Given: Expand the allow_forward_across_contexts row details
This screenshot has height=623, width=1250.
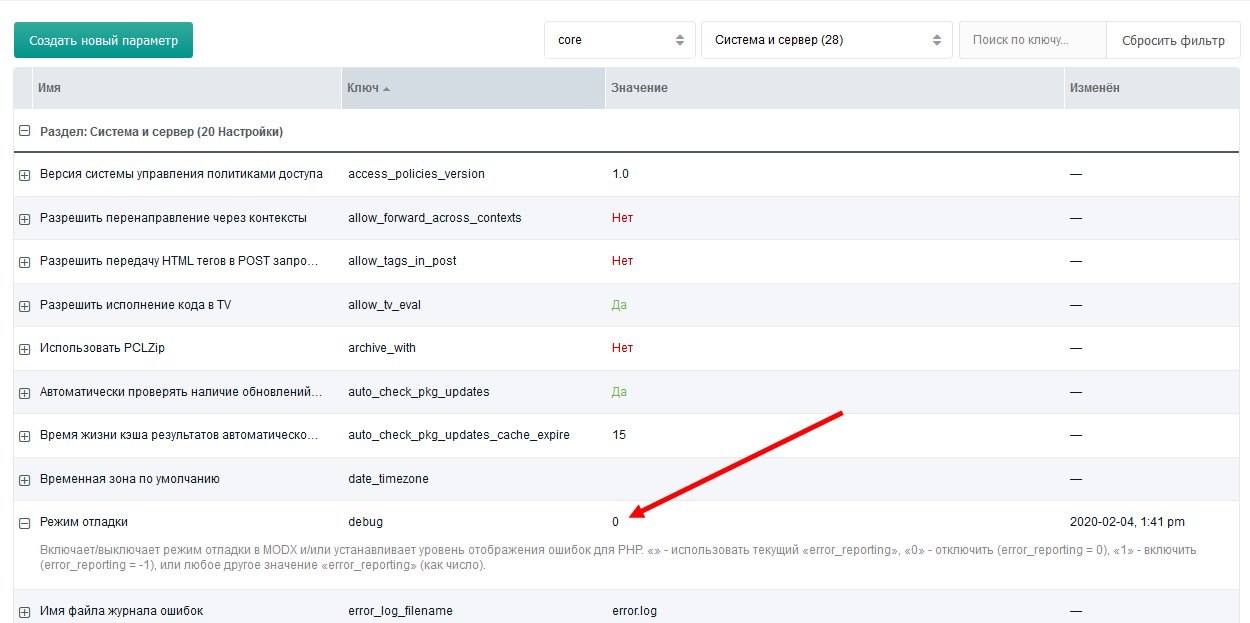Looking at the screenshot, I should [x=25, y=218].
